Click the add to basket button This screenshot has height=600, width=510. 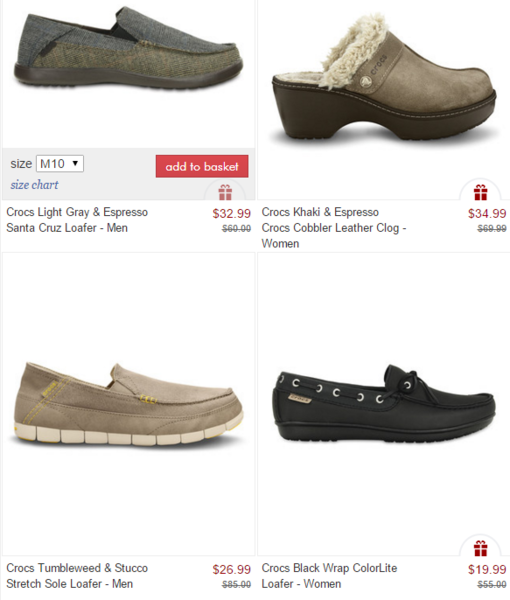click(x=202, y=166)
